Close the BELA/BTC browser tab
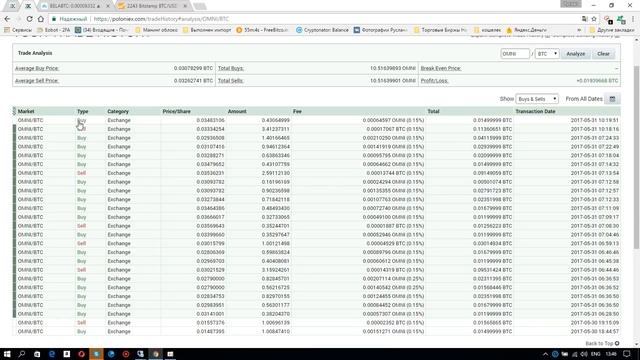Screen dimensions: 640x360 tap(108, 6)
